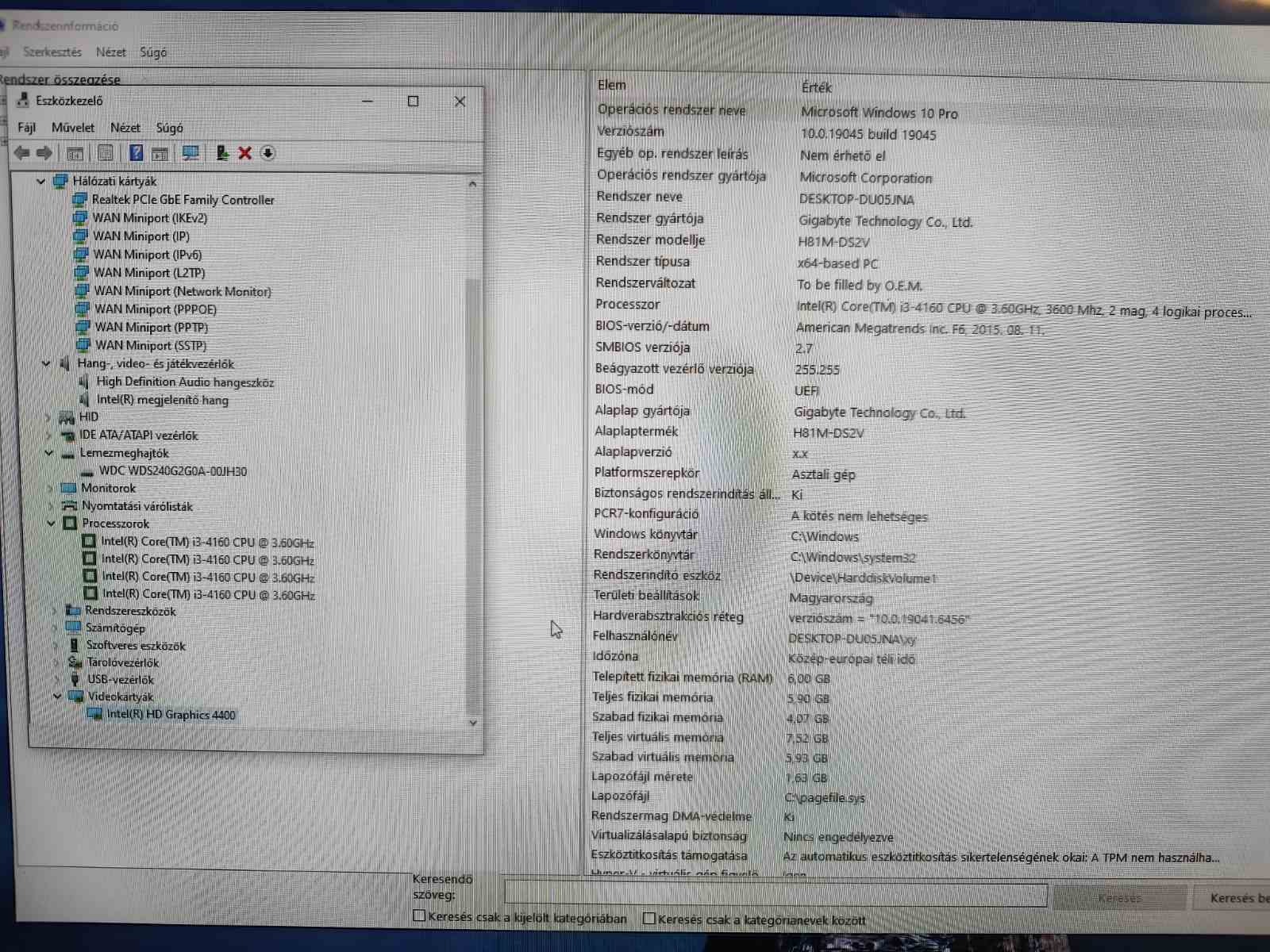Open the Nézet menu in Eszközkezelő

pyautogui.click(x=125, y=127)
